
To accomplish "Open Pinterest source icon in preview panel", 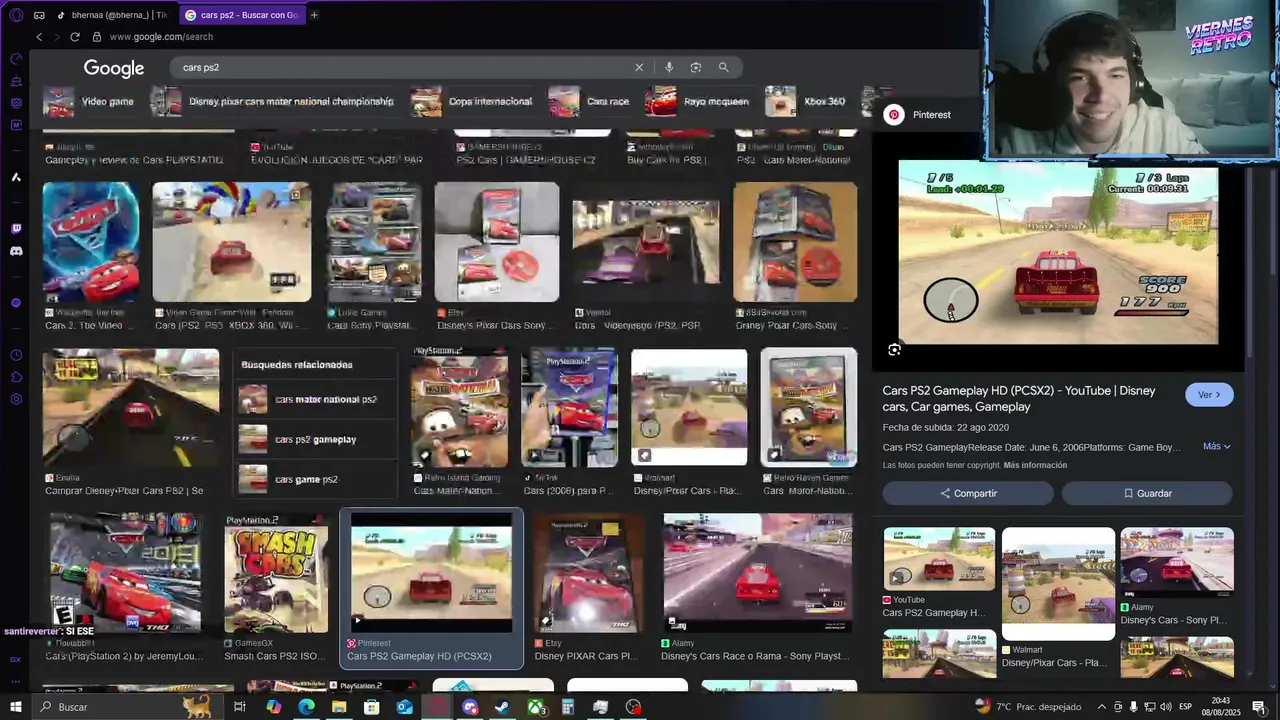I will 894,115.
